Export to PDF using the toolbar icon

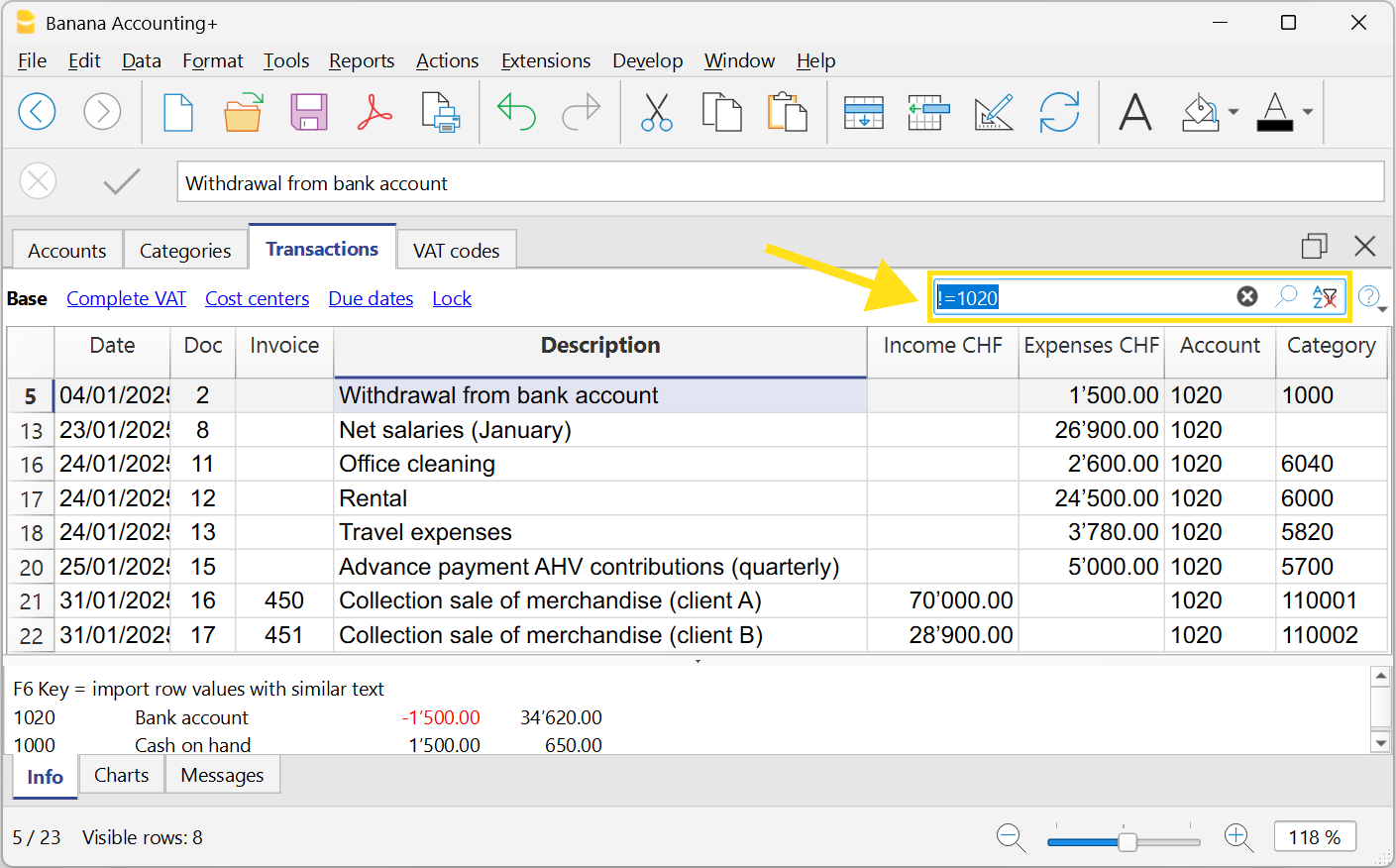tap(375, 112)
